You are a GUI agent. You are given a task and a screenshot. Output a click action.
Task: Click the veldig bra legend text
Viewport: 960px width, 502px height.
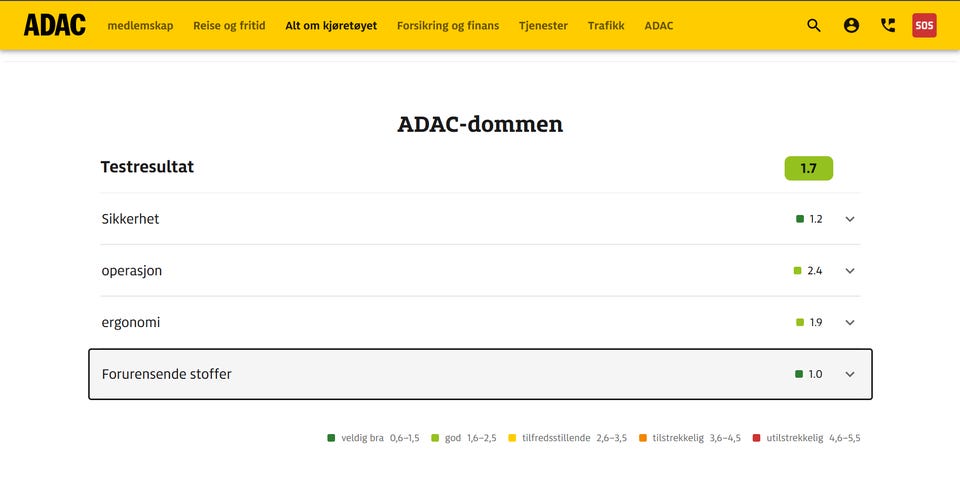click(x=362, y=438)
